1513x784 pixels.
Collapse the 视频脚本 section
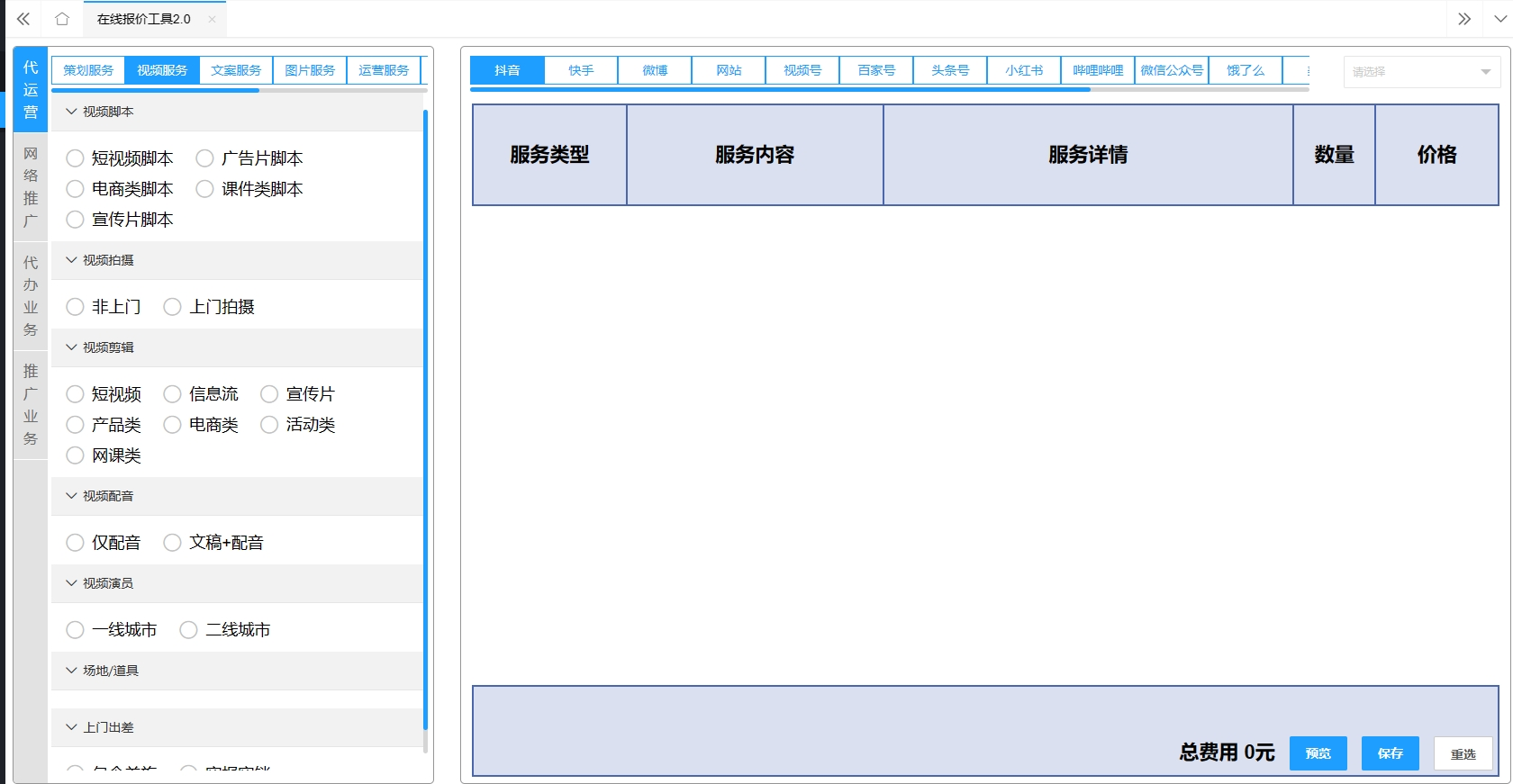[x=72, y=112]
